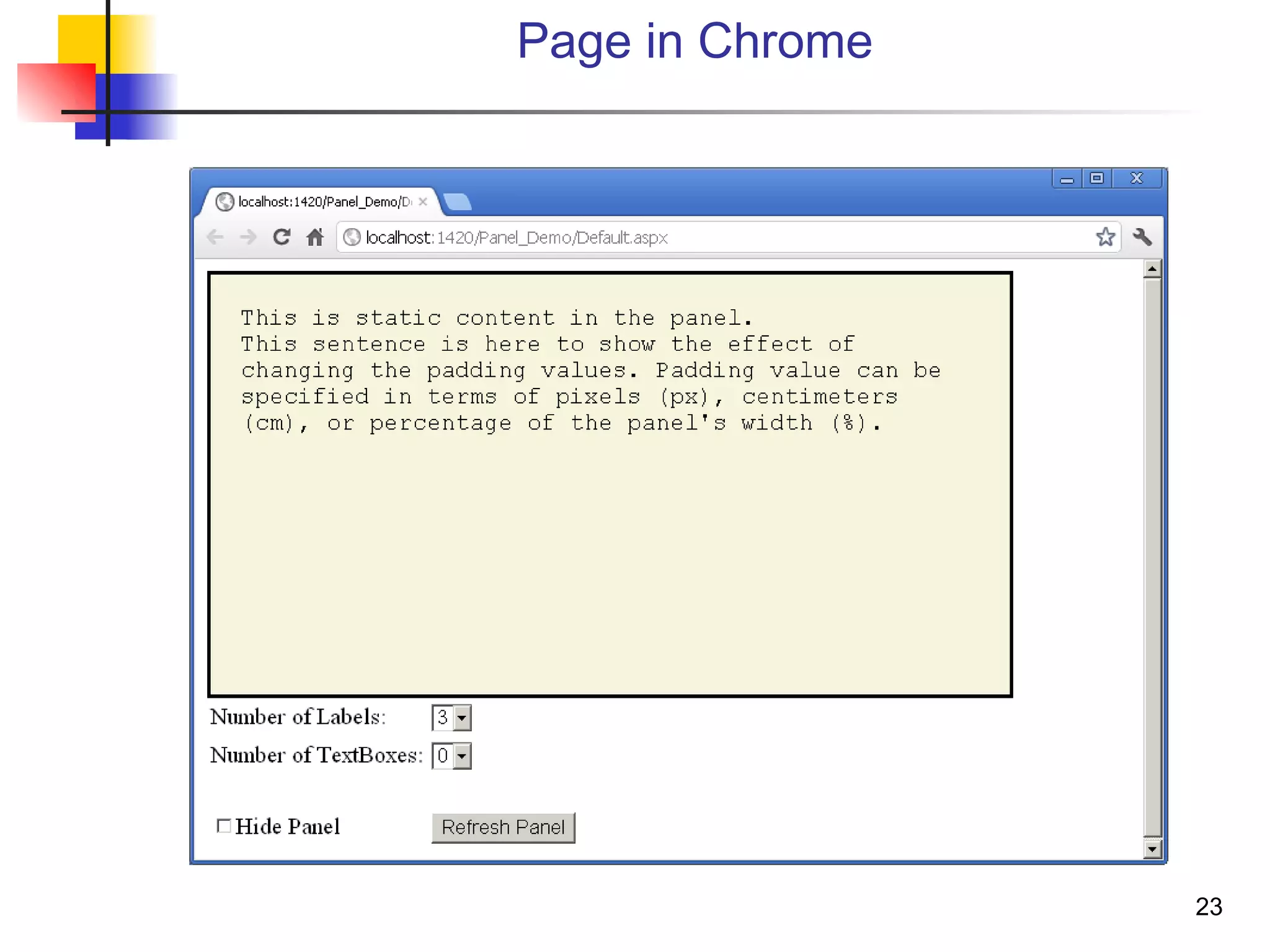Image resolution: width=1270 pixels, height=952 pixels.
Task: Click the vertical scrollbar thumb
Action: [x=1152, y=558]
